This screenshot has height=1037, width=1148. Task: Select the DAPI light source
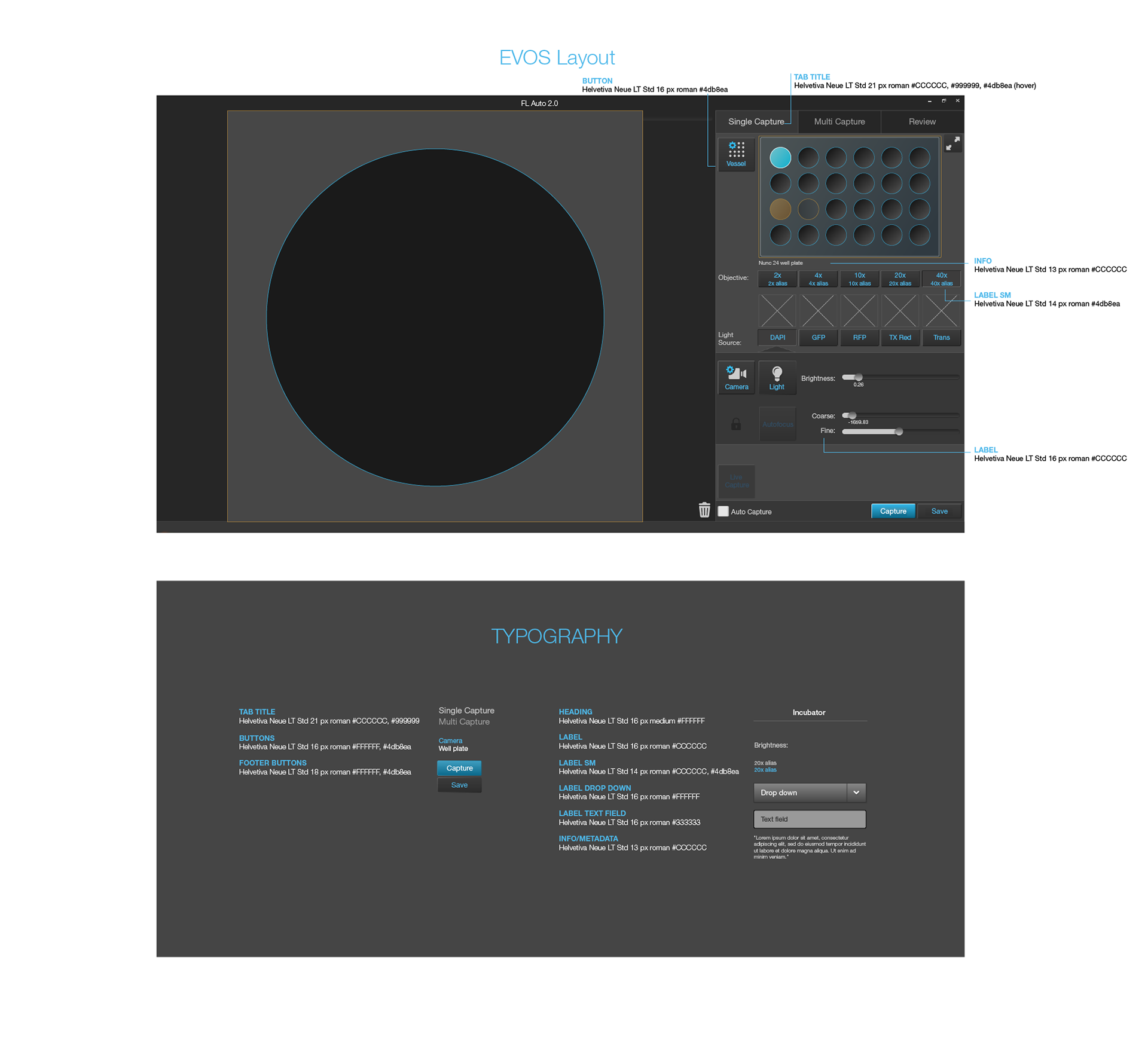click(777, 338)
